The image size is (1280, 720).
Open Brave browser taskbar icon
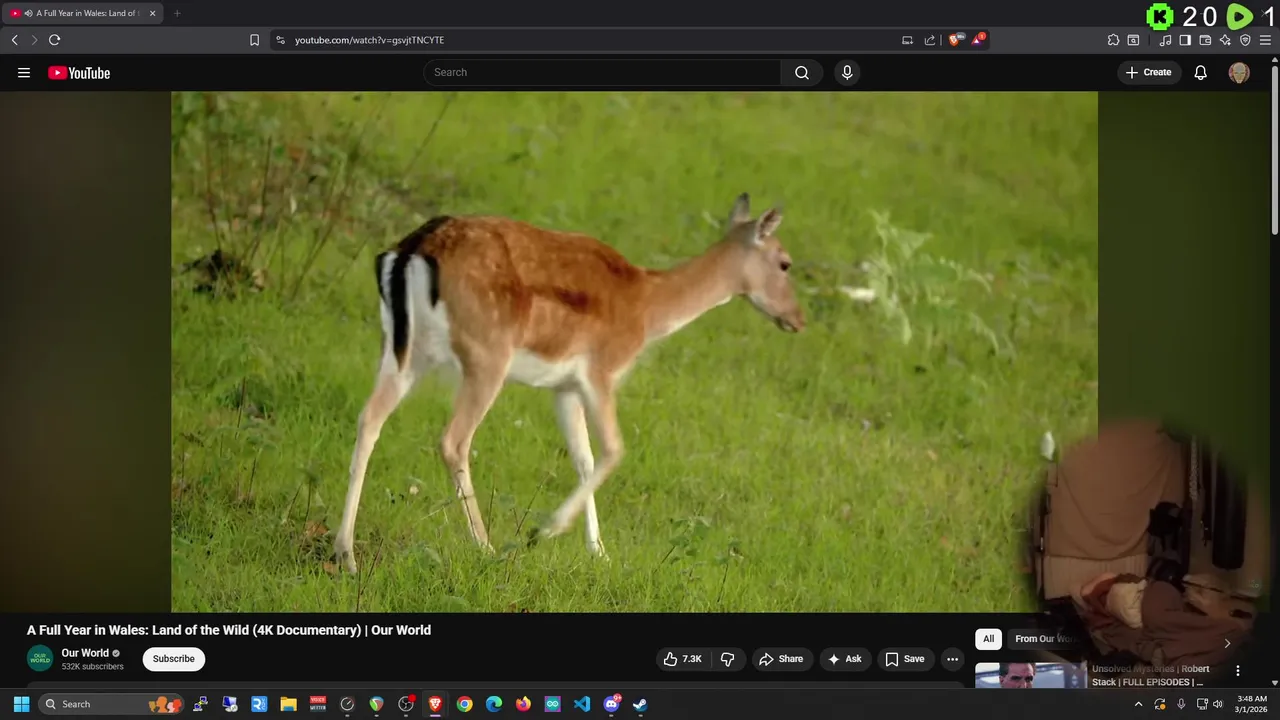coord(435,704)
